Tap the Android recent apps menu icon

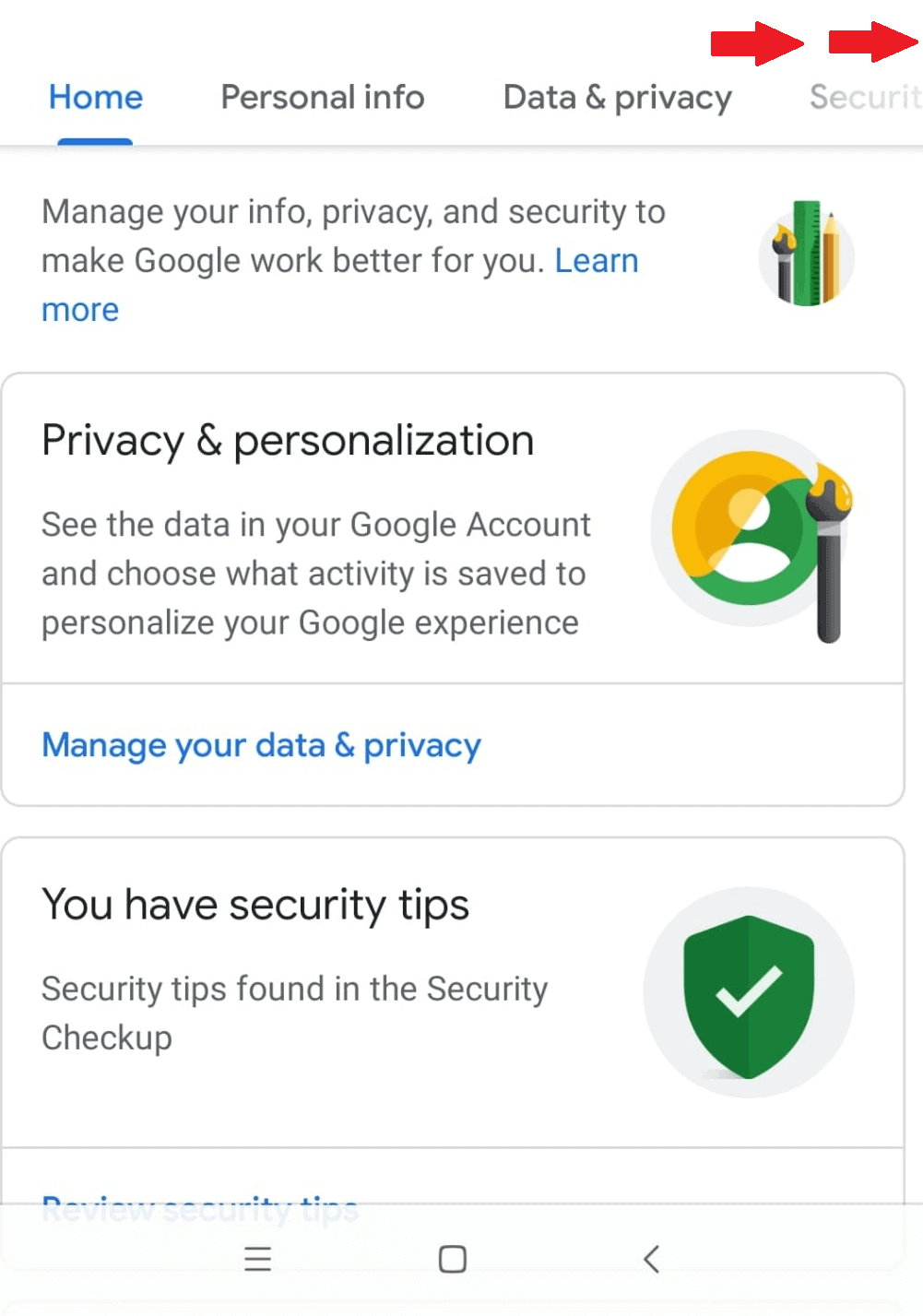click(x=257, y=1259)
